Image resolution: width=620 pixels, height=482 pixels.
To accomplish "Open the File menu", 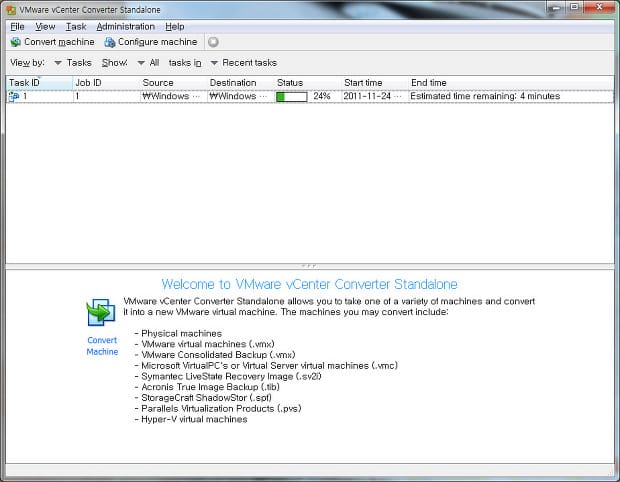I will tap(17, 26).
